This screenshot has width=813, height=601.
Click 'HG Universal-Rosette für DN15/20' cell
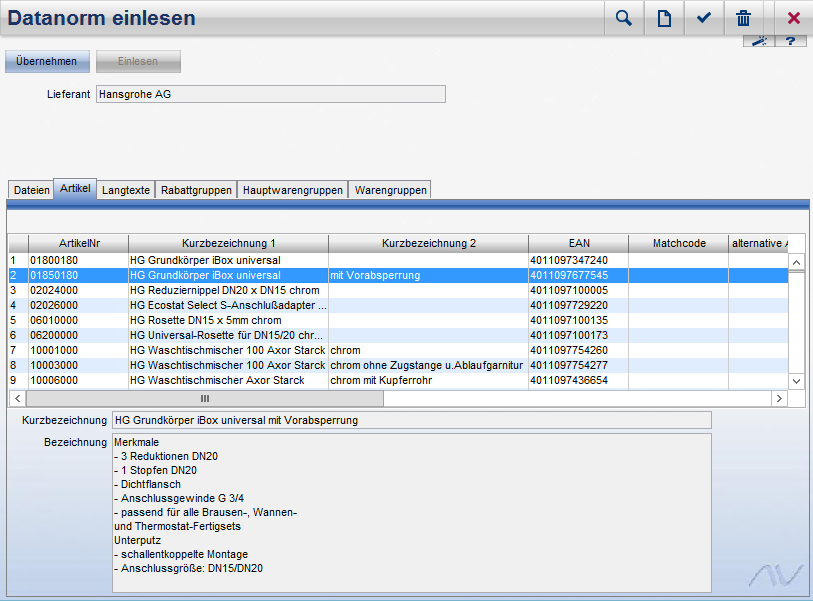pos(226,336)
